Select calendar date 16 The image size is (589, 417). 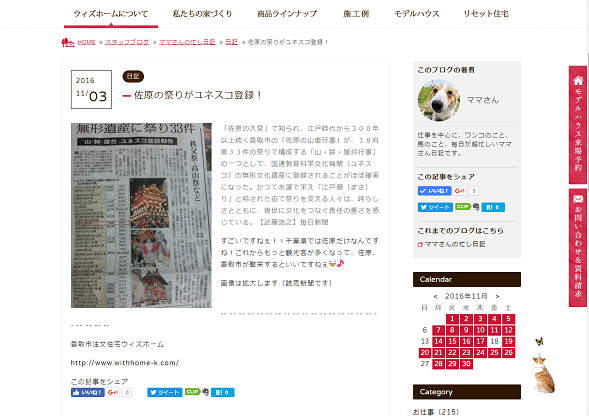[x=466, y=341]
